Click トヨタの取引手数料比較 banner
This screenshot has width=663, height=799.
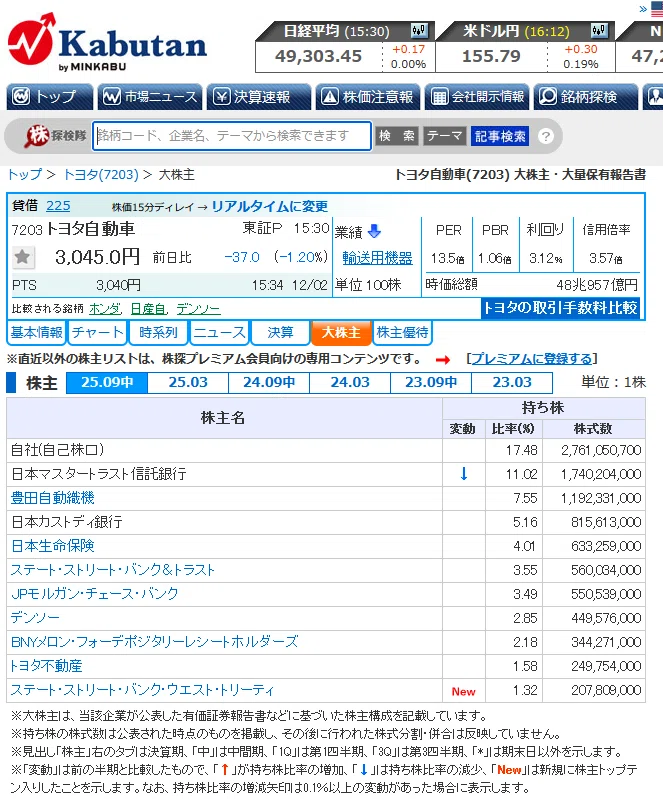(560, 308)
